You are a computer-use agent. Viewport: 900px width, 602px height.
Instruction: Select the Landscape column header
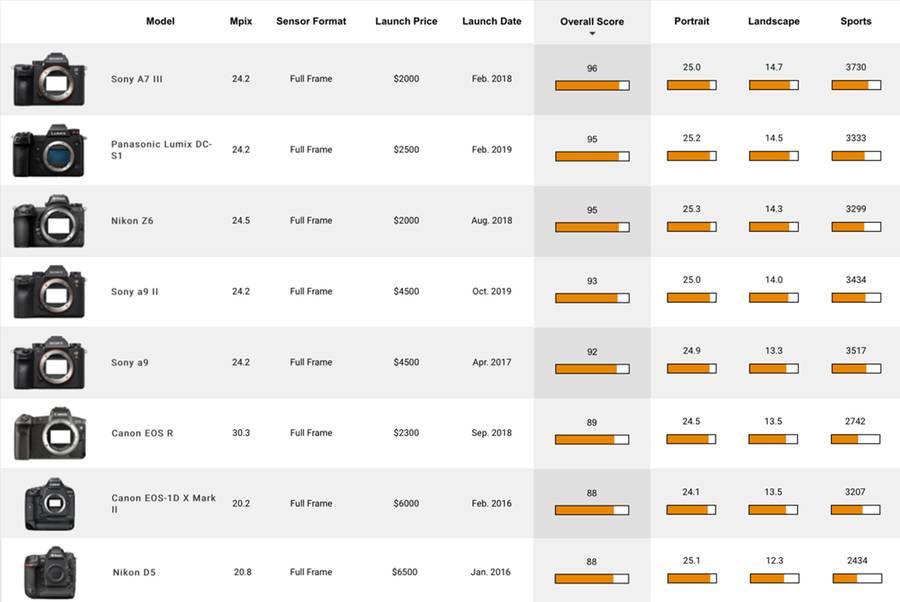pos(773,21)
